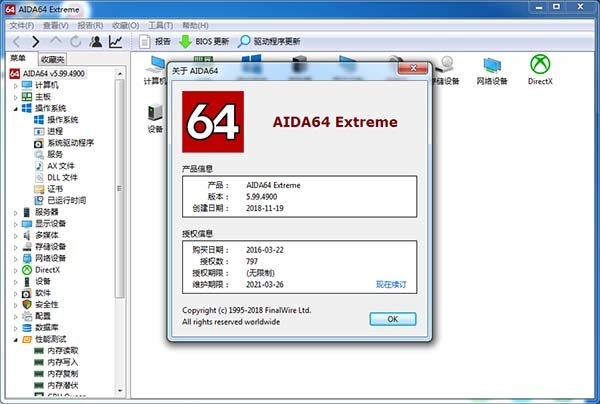Open the 查看(V) menu
The height and width of the screenshot is (404, 600).
click(x=55, y=26)
